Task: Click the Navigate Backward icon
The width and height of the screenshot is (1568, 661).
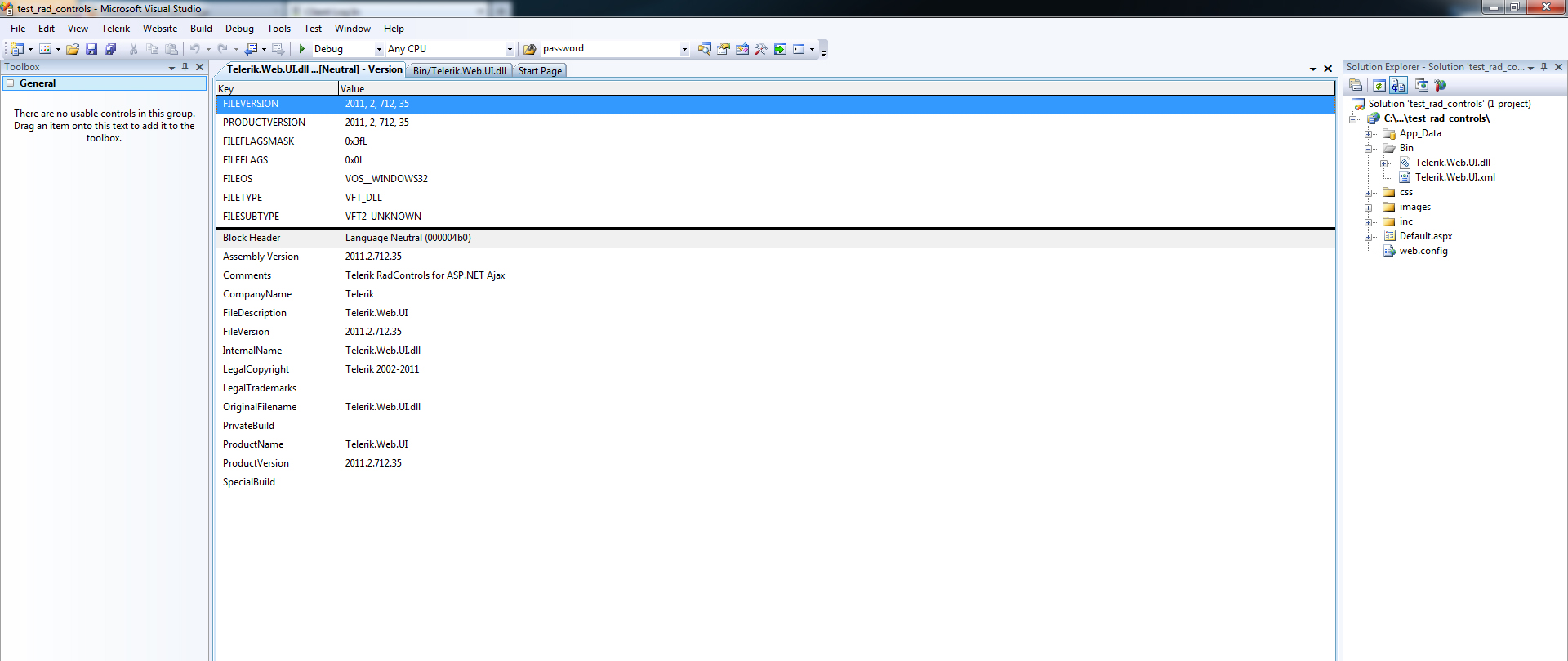Action: pyautogui.click(x=252, y=49)
